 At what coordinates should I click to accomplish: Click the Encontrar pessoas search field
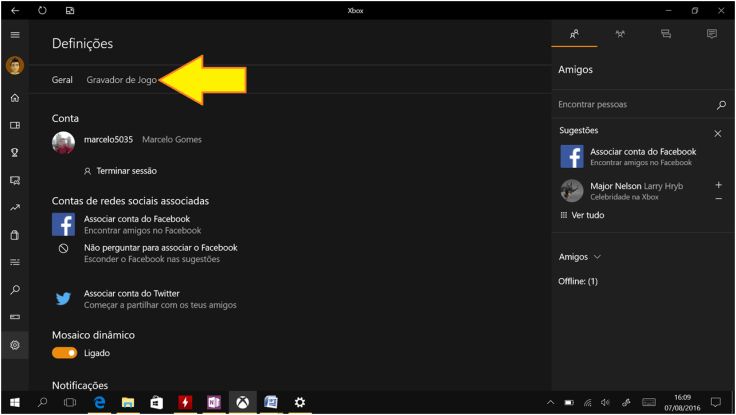pyautogui.click(x=635, y=104)
